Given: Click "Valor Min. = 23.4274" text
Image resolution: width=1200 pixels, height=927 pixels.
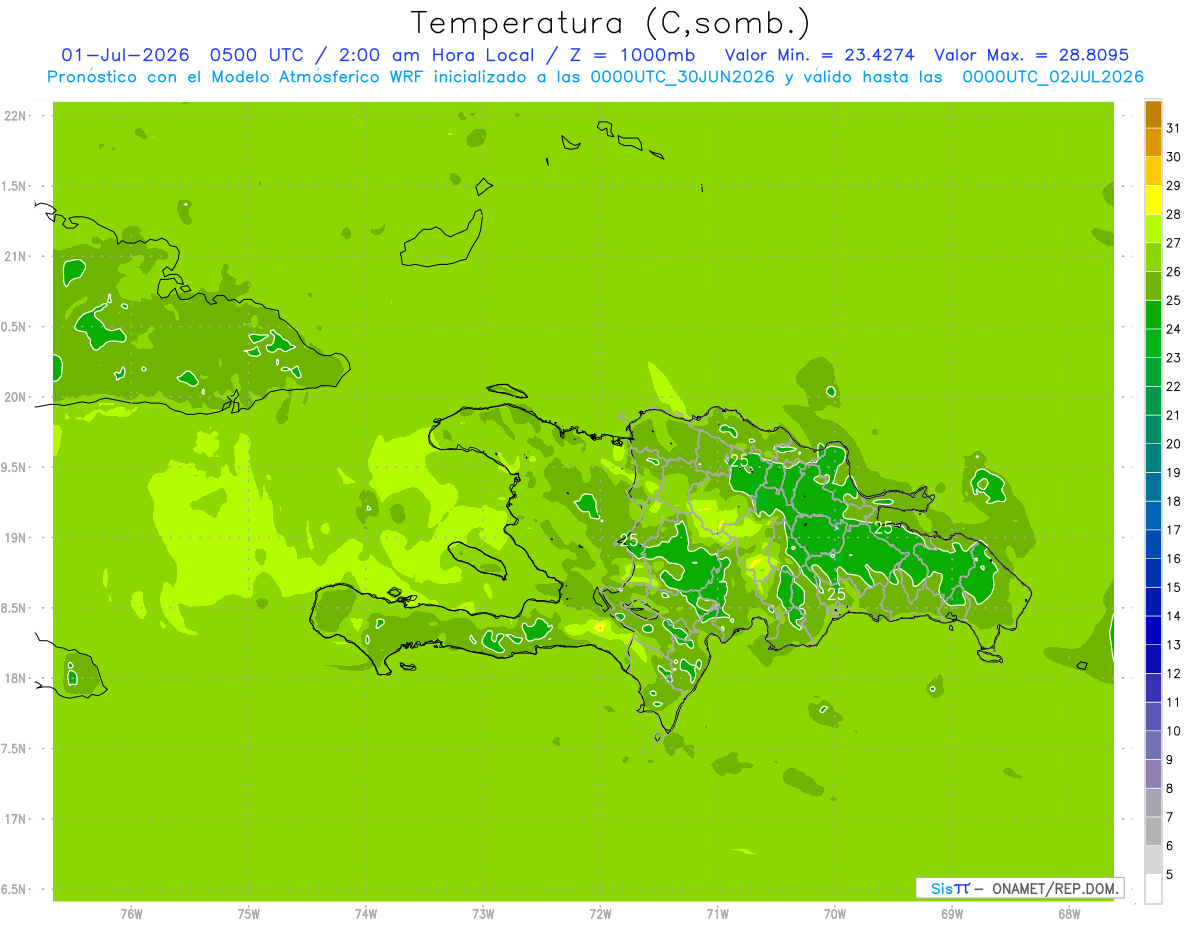Looking at the screenshot, I should pyautogui.click(x=820, y=55).
